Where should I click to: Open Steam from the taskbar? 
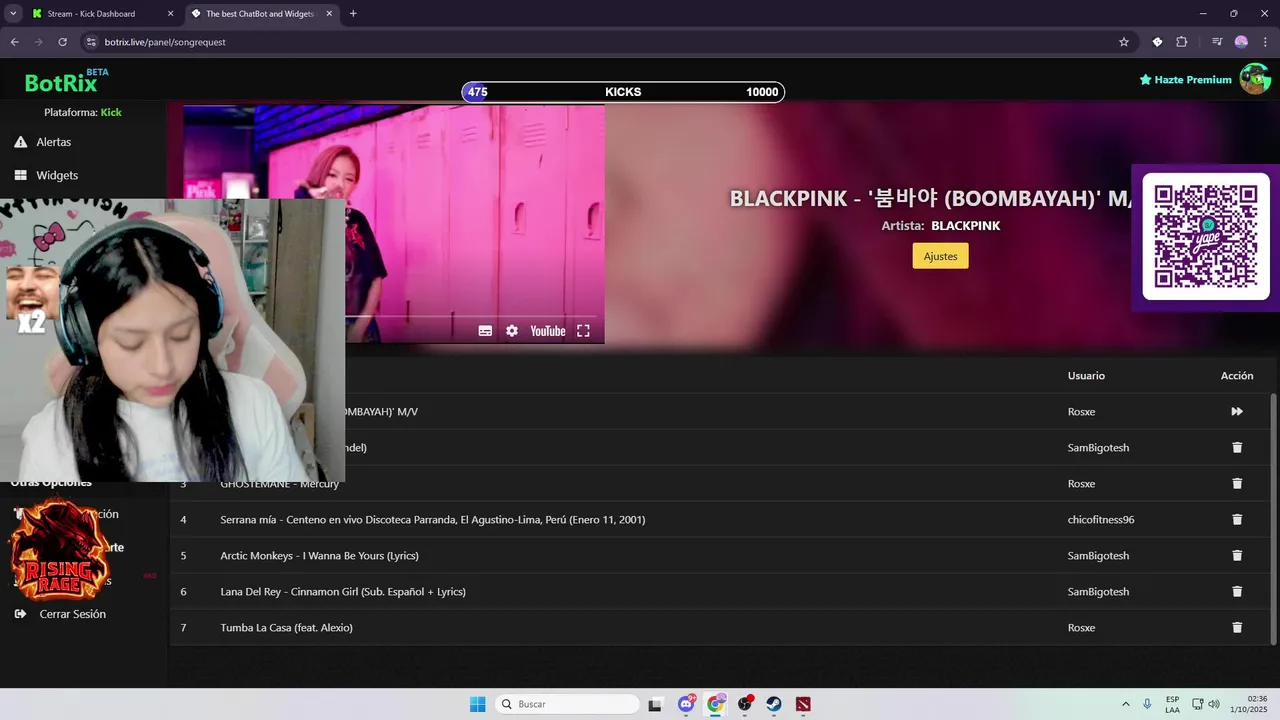(x=774, y=704)
